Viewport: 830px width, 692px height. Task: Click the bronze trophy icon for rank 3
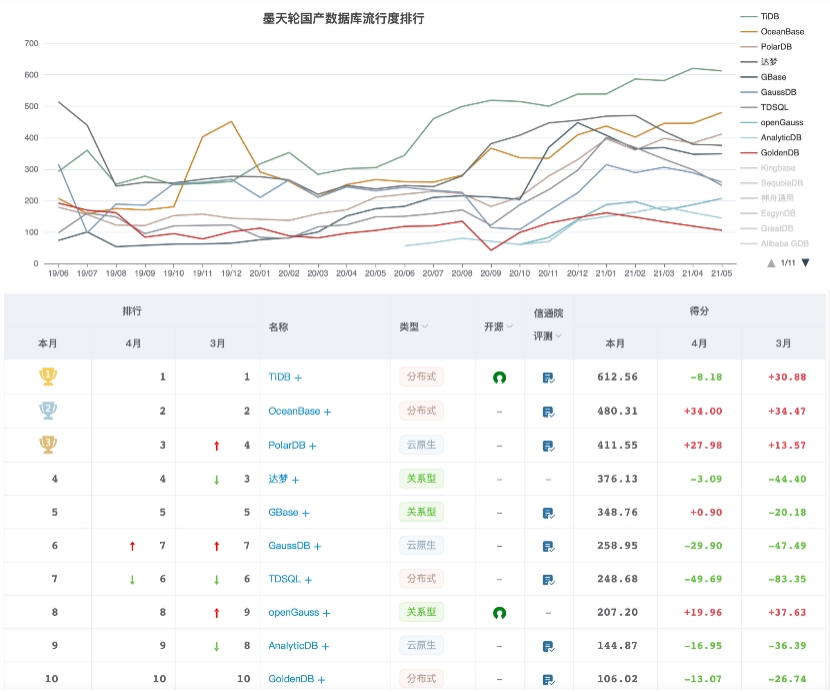[48, 444]
